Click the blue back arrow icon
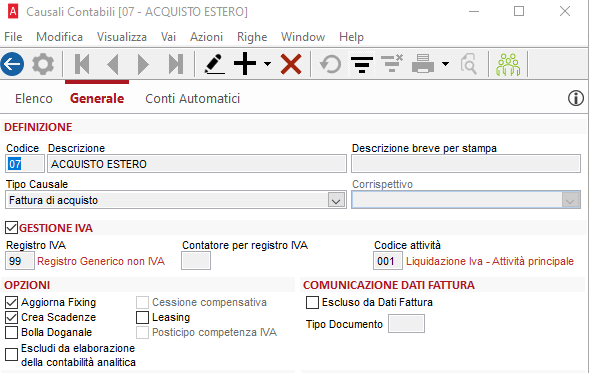Screen dimensions: 589x373 point(12,64)
